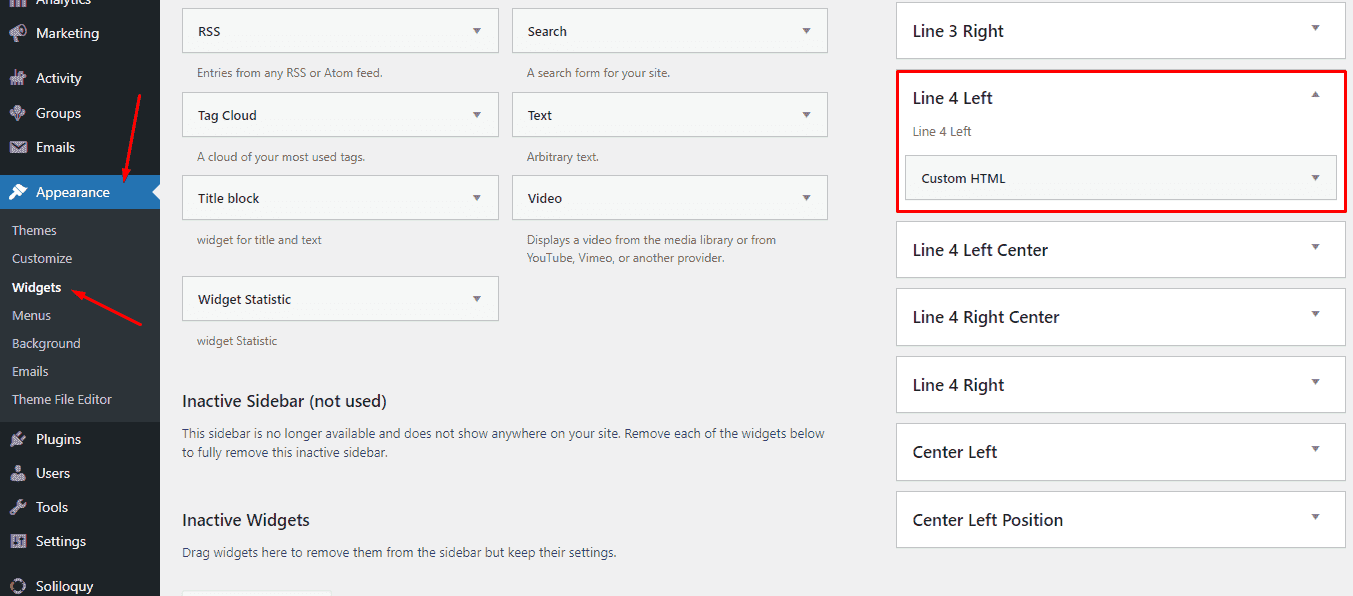The width and height of the screenshot is (1353, 596).
Task: Click the Users person icon
Action: click(18, 473)
